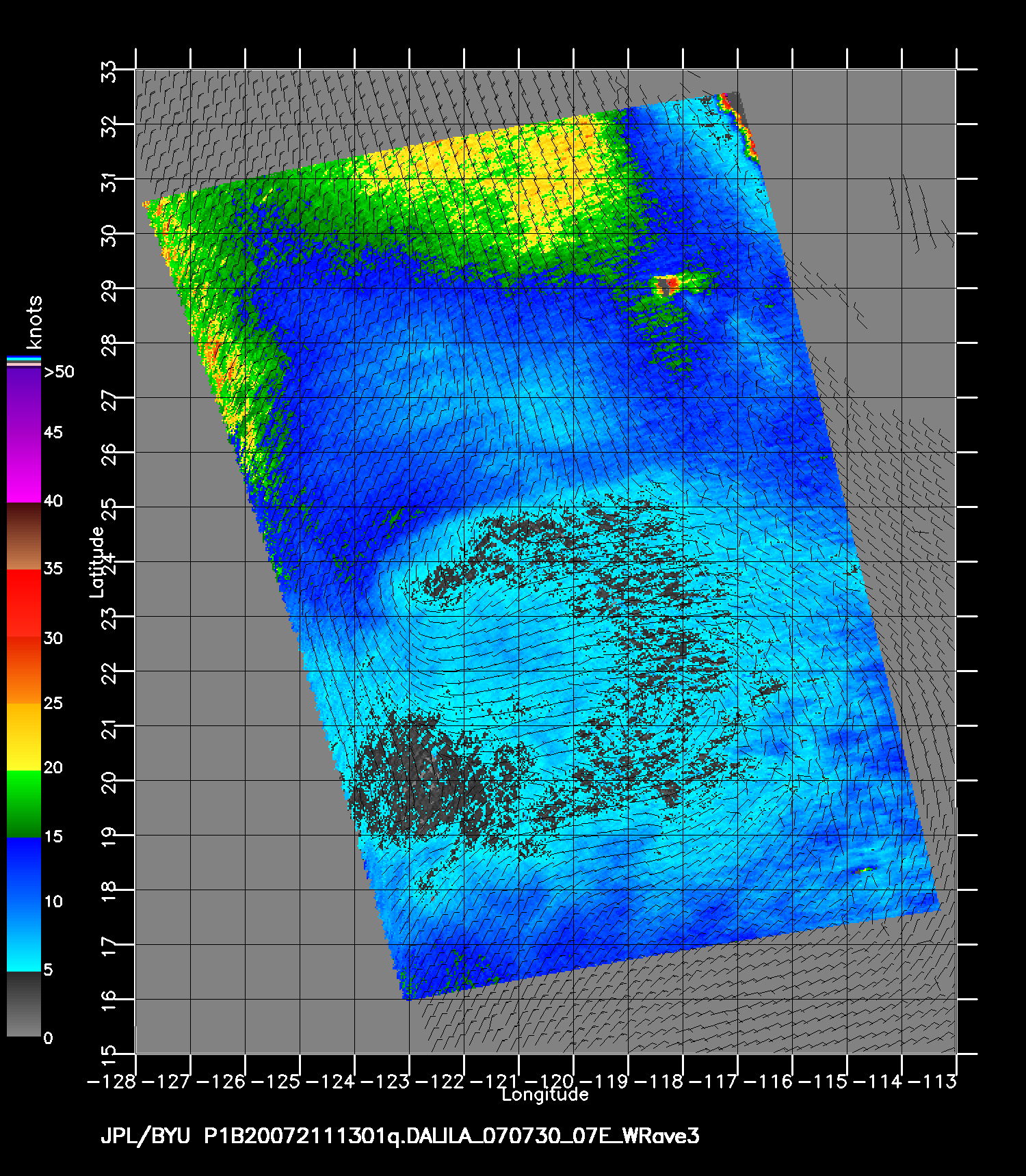Click latitude axis label '19'
The height and width of the screenshot is (1176, 1026).
pyautogui.click(x=109, y=837)
